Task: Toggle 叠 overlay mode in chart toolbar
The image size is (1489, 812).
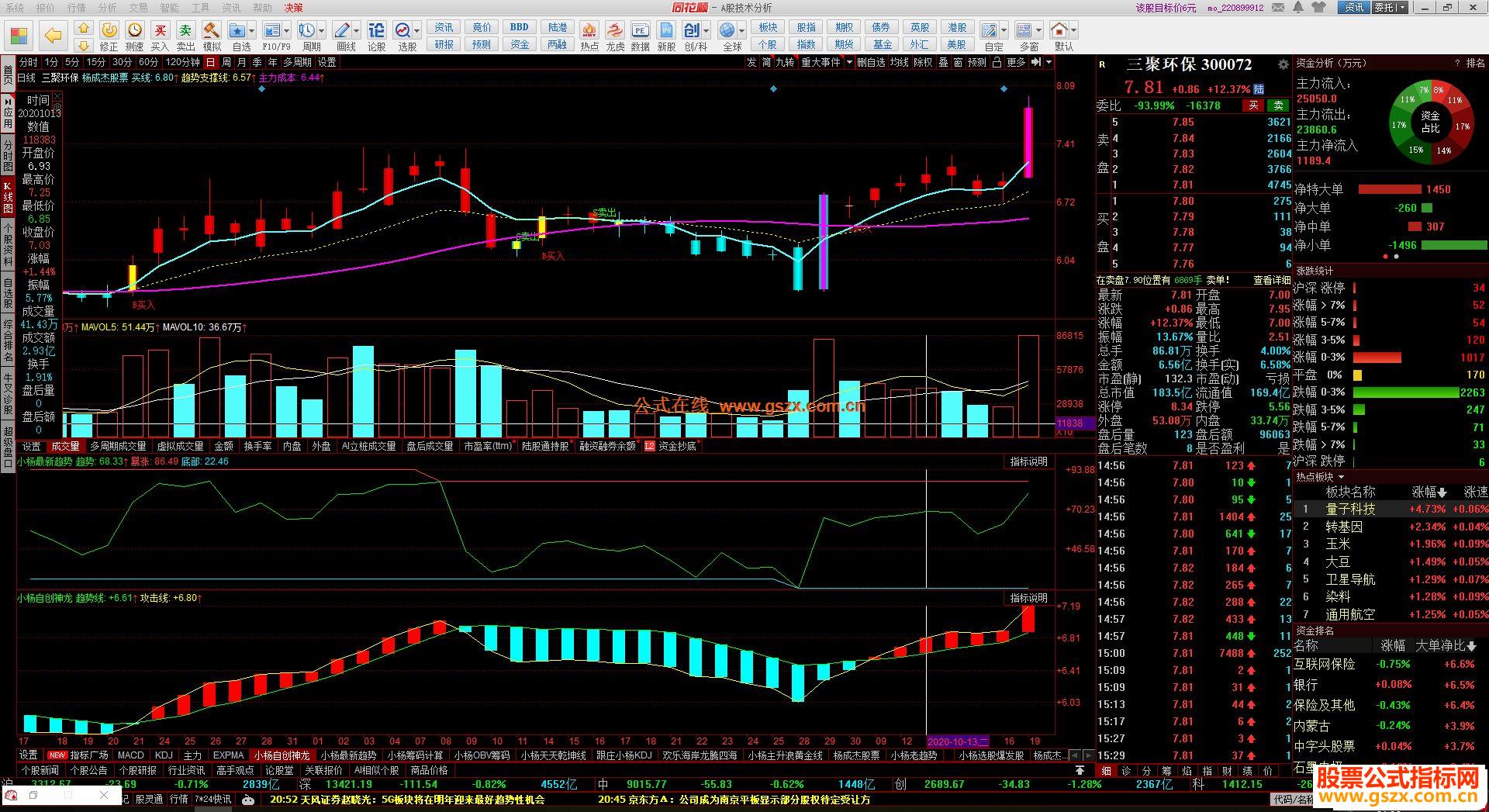Action: point(943,62)
